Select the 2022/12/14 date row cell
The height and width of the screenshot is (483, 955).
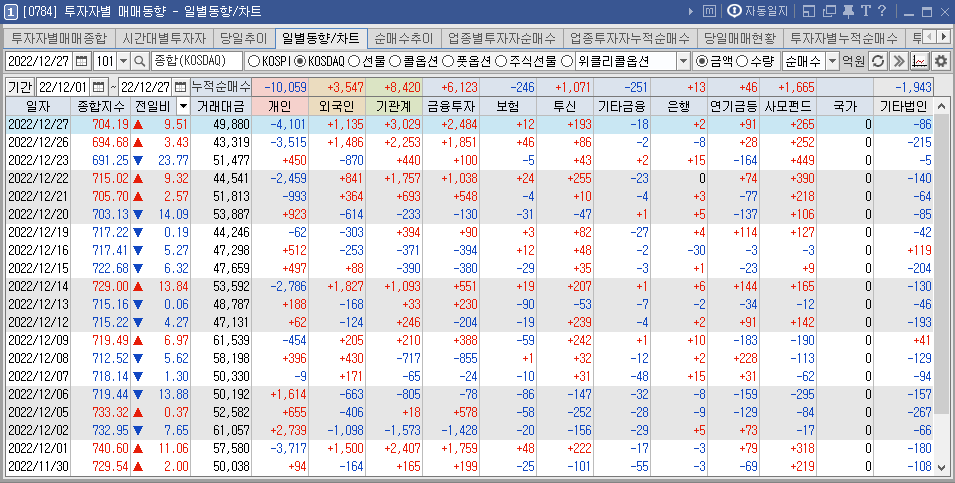click(x=38, y=286)
